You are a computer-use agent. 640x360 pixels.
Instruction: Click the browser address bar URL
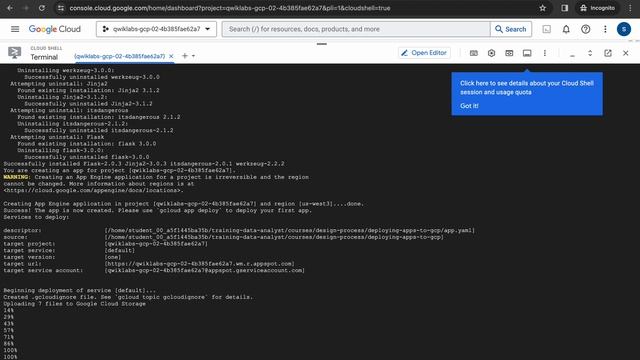pos(230,8)
